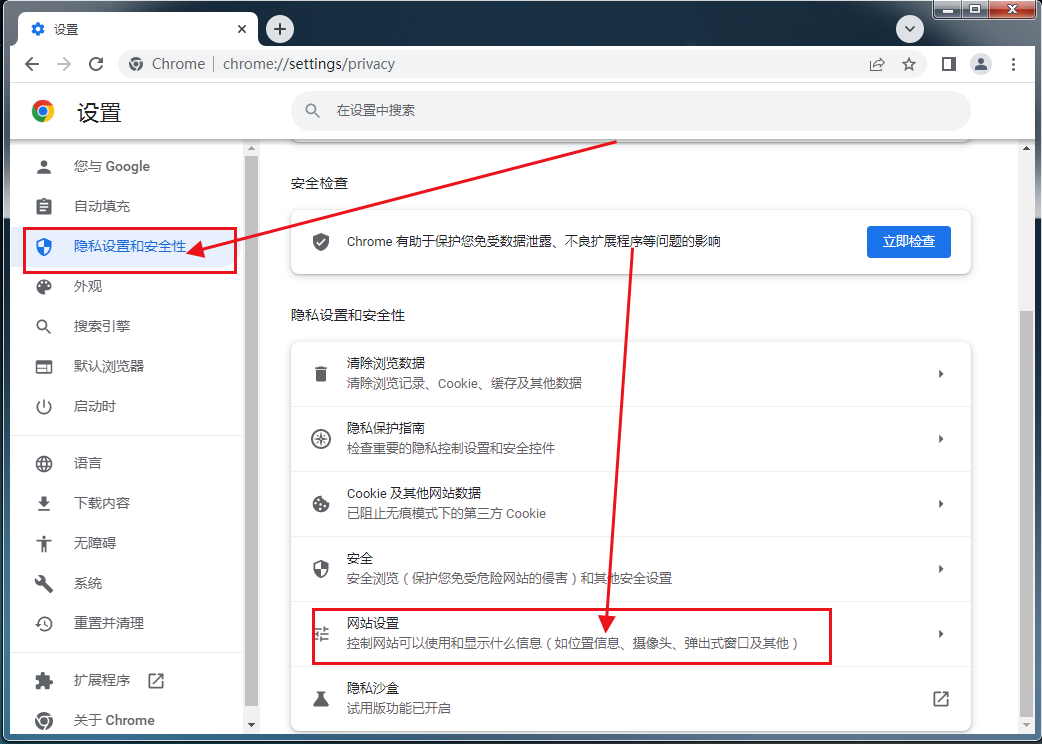
Task: Click the power icon beside 启动时
Action: pyautogui.click(x=44, y=407)
